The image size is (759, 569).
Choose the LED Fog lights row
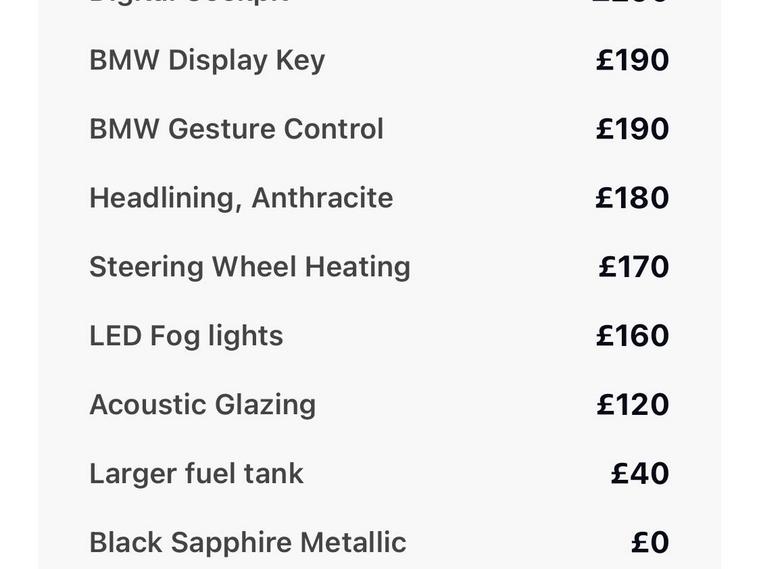[186, 336]
